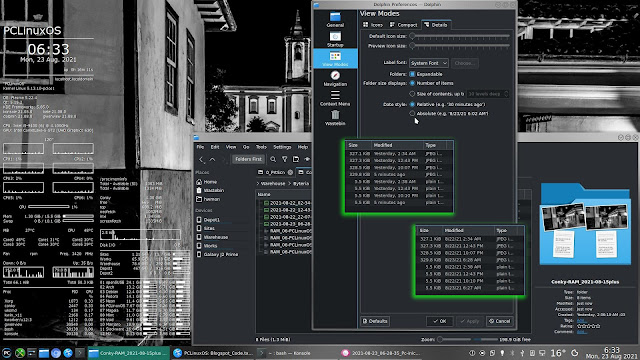Adjust the Default icon size slider
Image resolution: width=640 pixels, height=360 pixels.
(x=460, y=36)
